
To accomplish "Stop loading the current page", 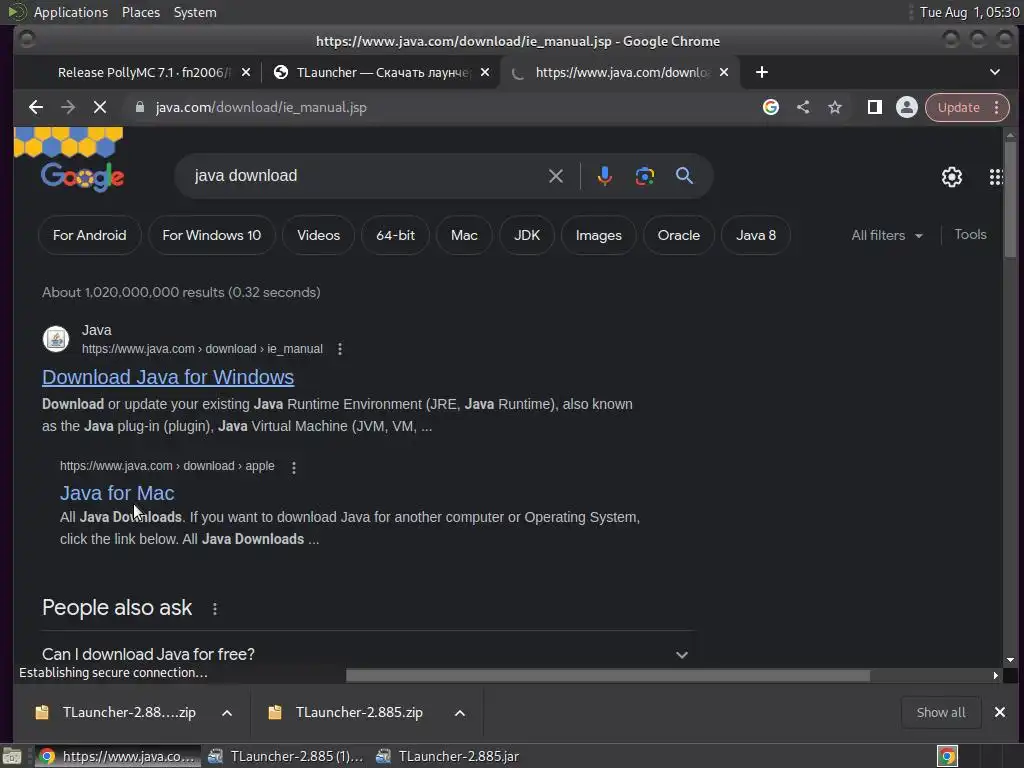I will (x=100, y=107).
